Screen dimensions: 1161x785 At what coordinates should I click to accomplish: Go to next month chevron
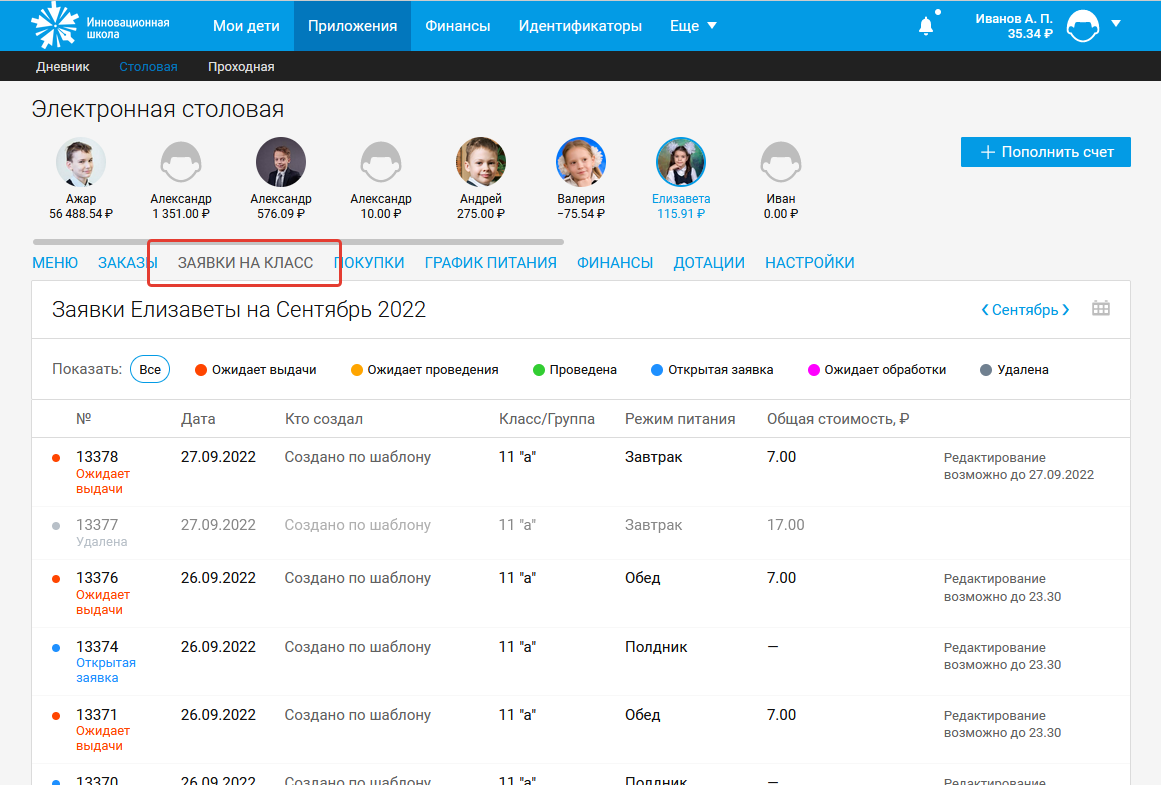point(1065,310)
